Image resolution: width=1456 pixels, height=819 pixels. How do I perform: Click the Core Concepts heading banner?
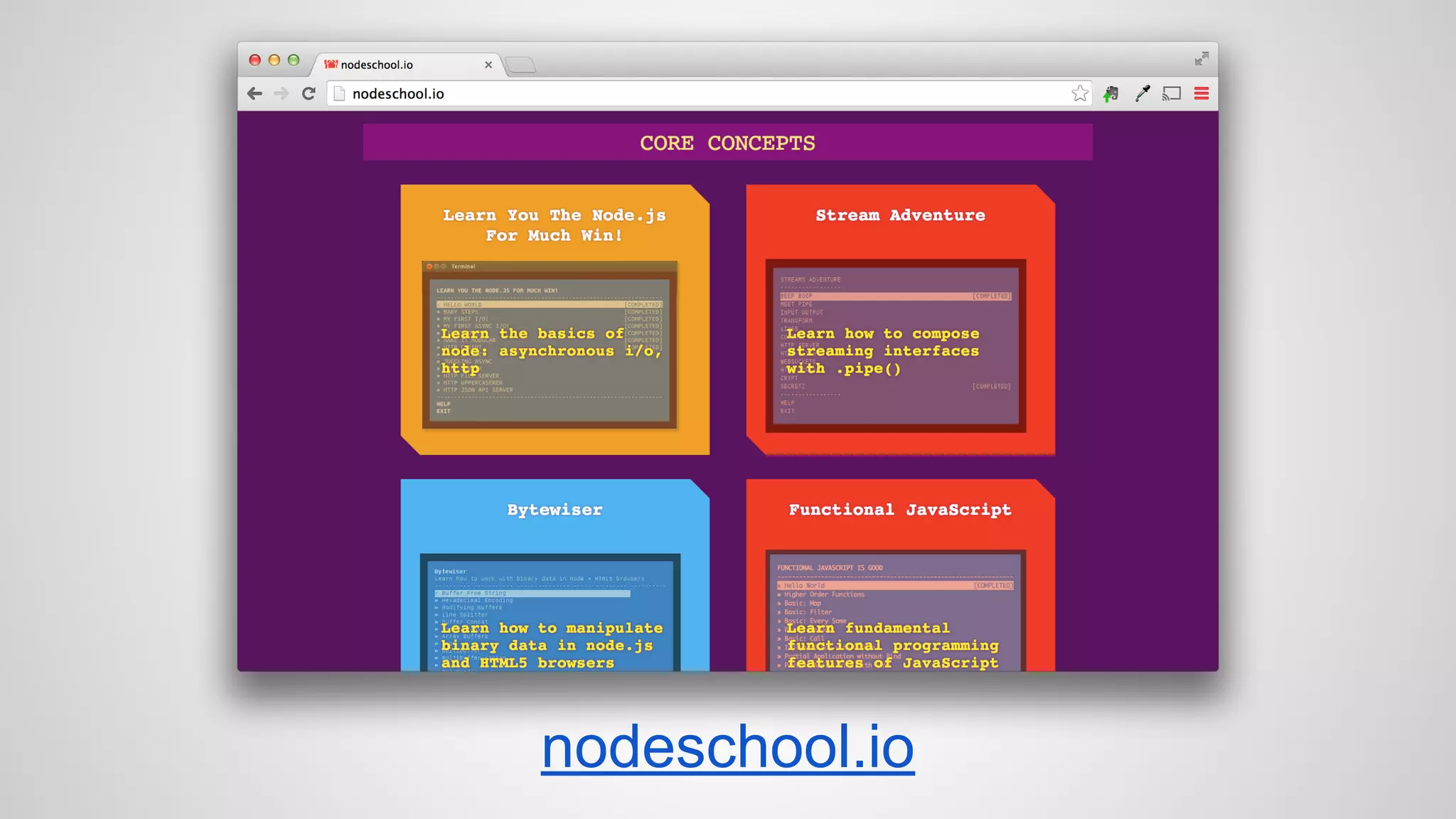727,143
